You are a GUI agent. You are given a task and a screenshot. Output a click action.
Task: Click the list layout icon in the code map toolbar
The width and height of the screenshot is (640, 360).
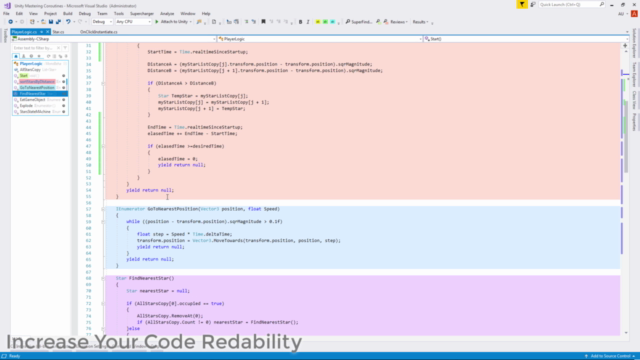(x=54, y=56)
